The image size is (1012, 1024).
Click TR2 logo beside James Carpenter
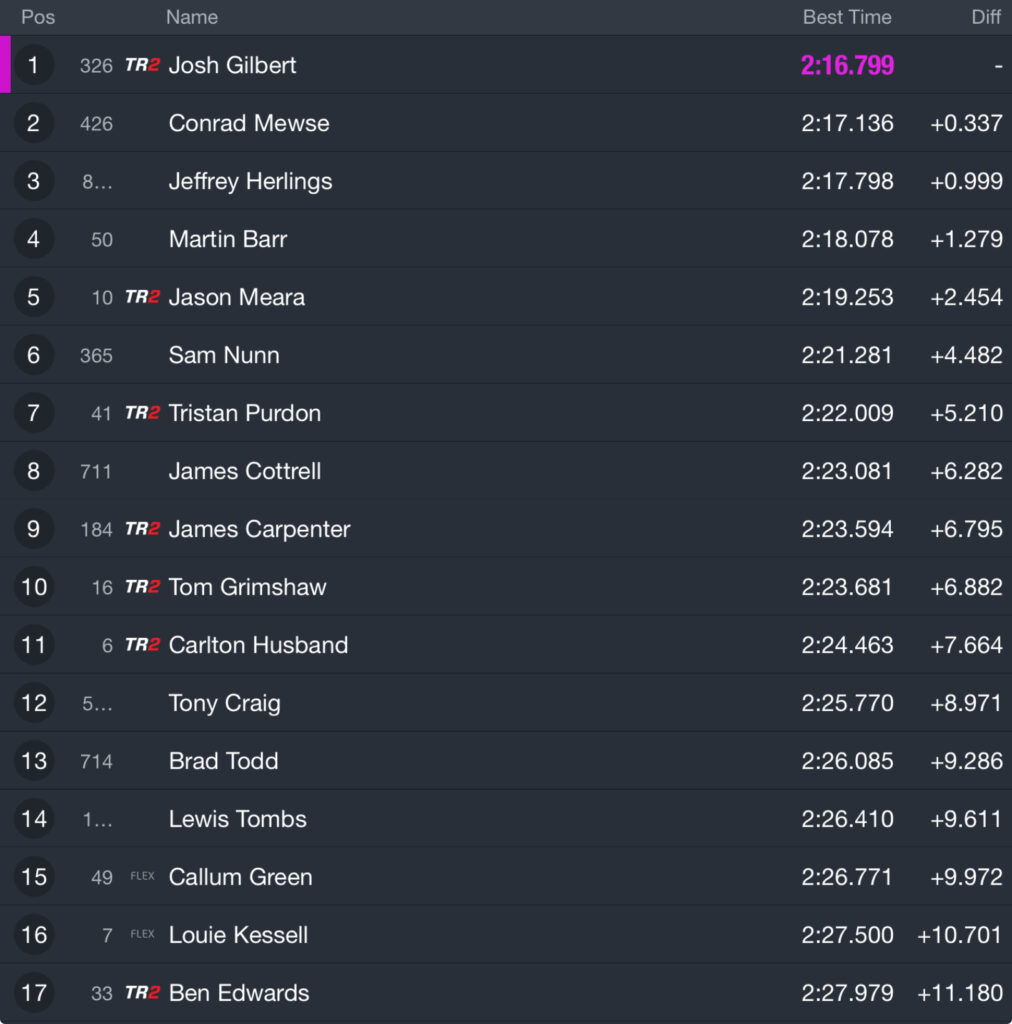142,528
